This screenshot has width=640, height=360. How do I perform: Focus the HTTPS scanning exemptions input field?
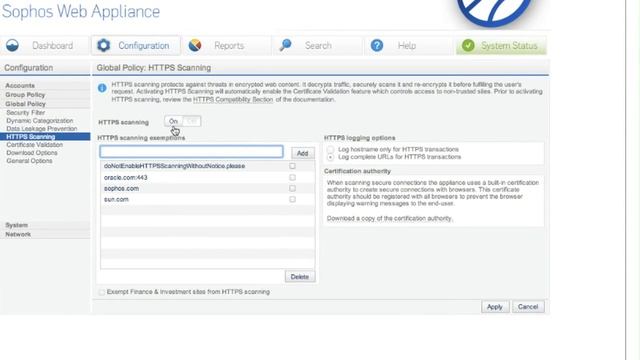coord(191,152)
